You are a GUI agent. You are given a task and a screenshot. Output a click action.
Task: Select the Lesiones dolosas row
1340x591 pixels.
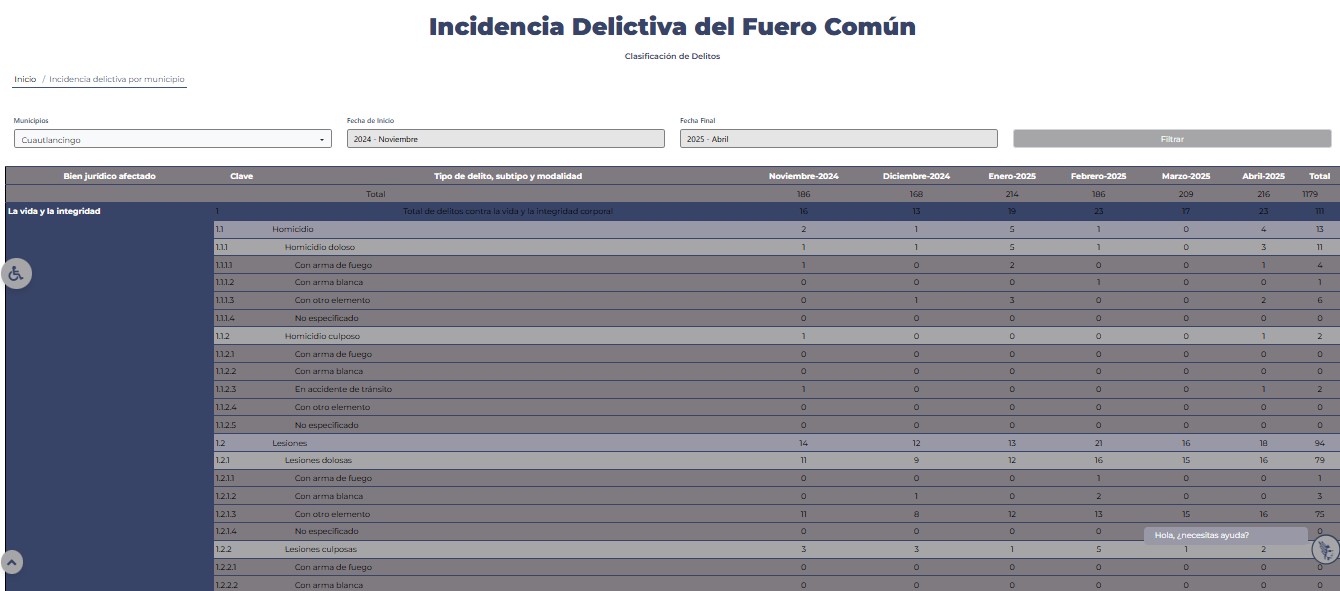(318, 460)
